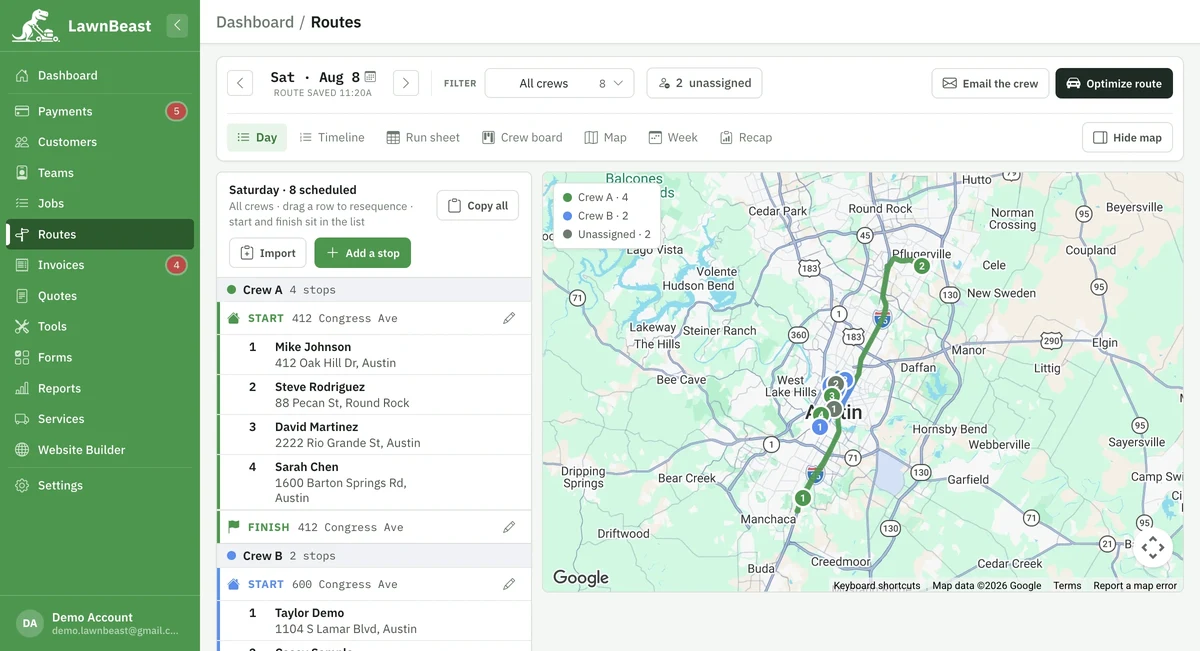Collapse the sidebar with the chevron button
This screenshot has height=651, width=1200.
(x=177, y=25)
